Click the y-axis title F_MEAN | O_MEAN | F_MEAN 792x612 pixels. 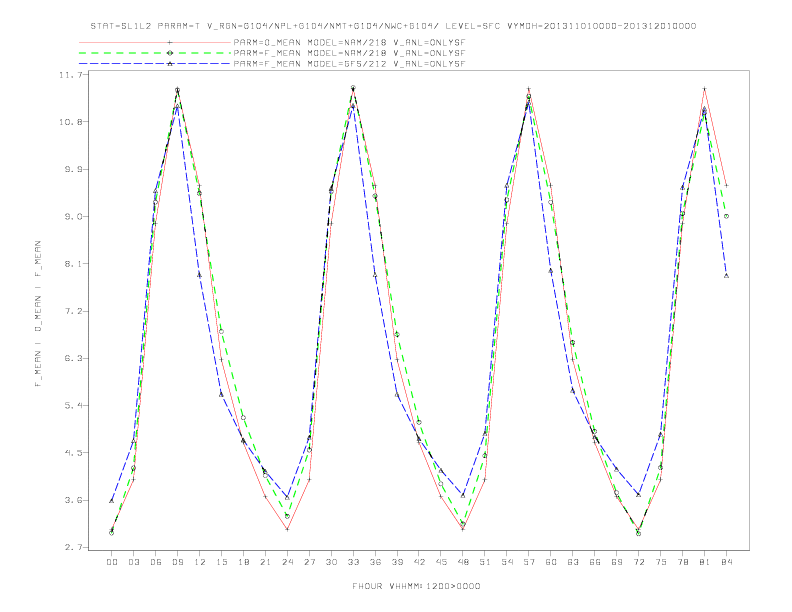click(x=38, y=314)
